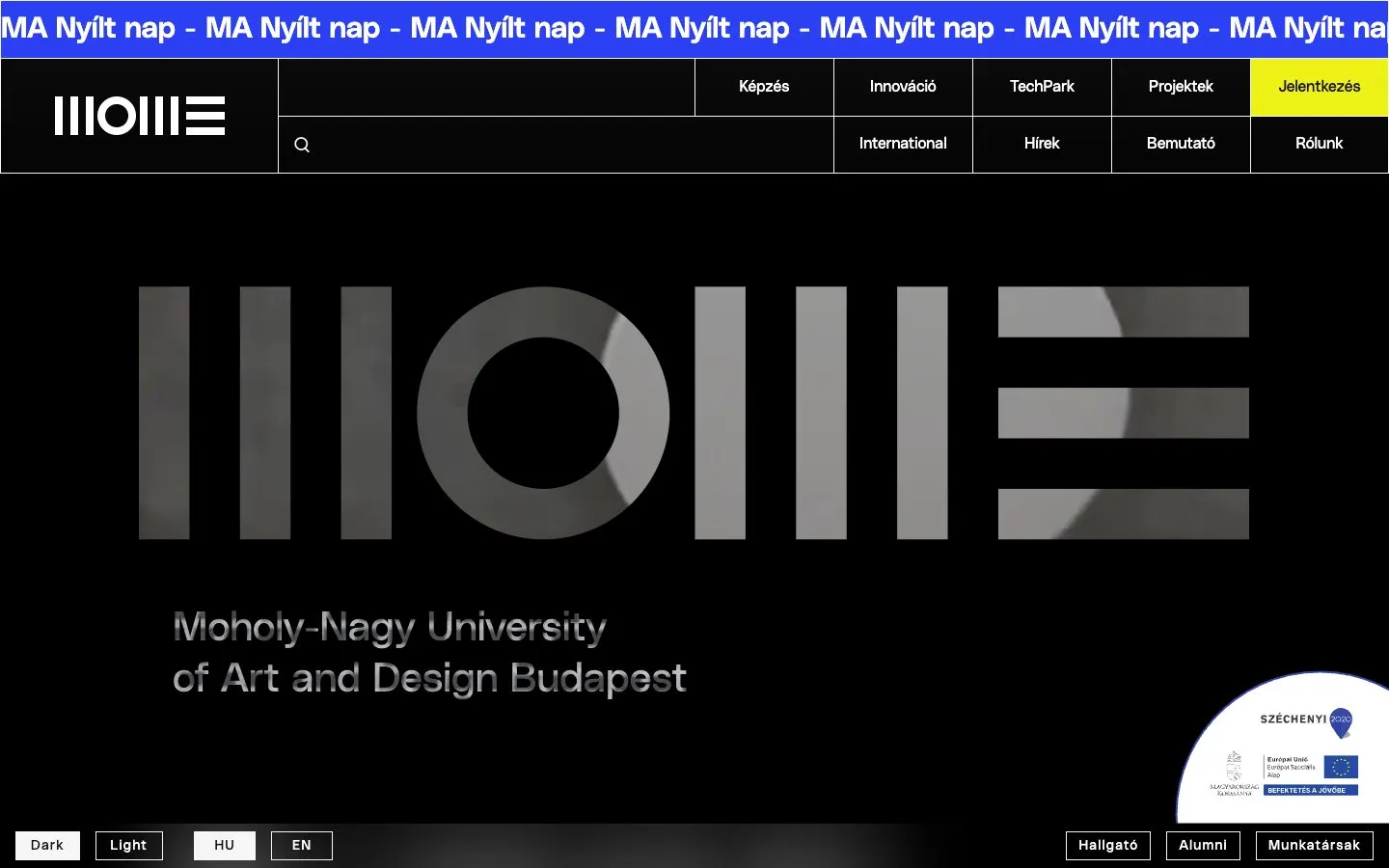
Task: Open the Innováció menu
Action: 903,87
